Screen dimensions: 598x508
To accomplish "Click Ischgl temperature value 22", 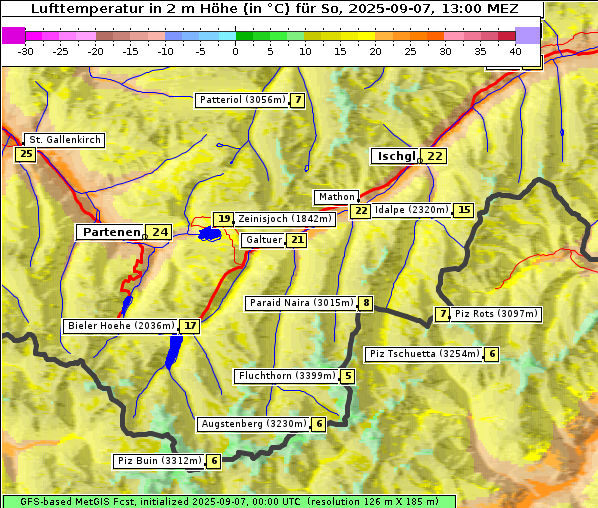I will 434,156.
